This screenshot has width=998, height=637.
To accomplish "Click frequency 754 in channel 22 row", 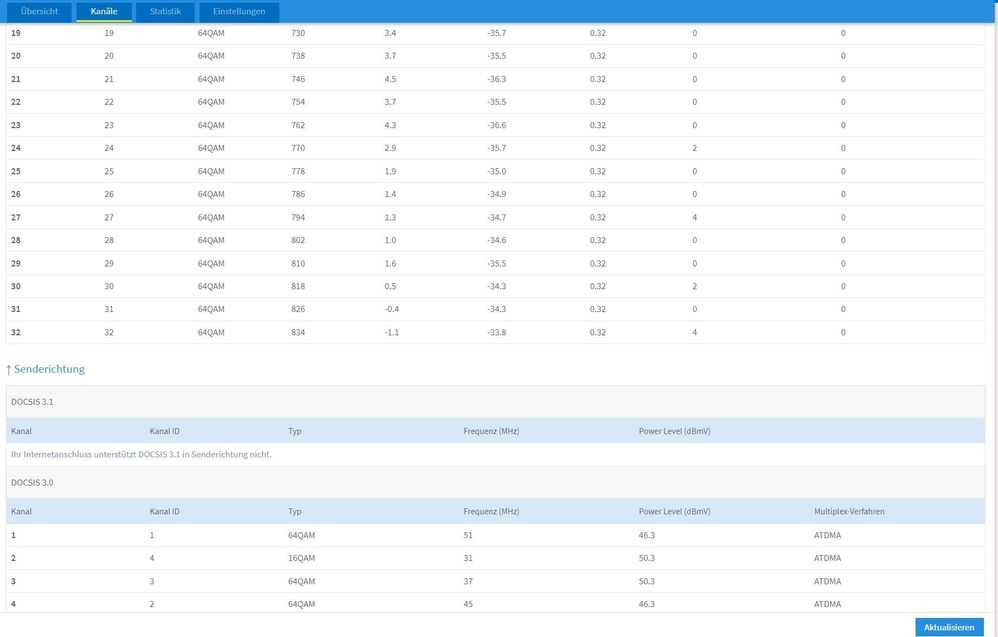I will [298, 102].
